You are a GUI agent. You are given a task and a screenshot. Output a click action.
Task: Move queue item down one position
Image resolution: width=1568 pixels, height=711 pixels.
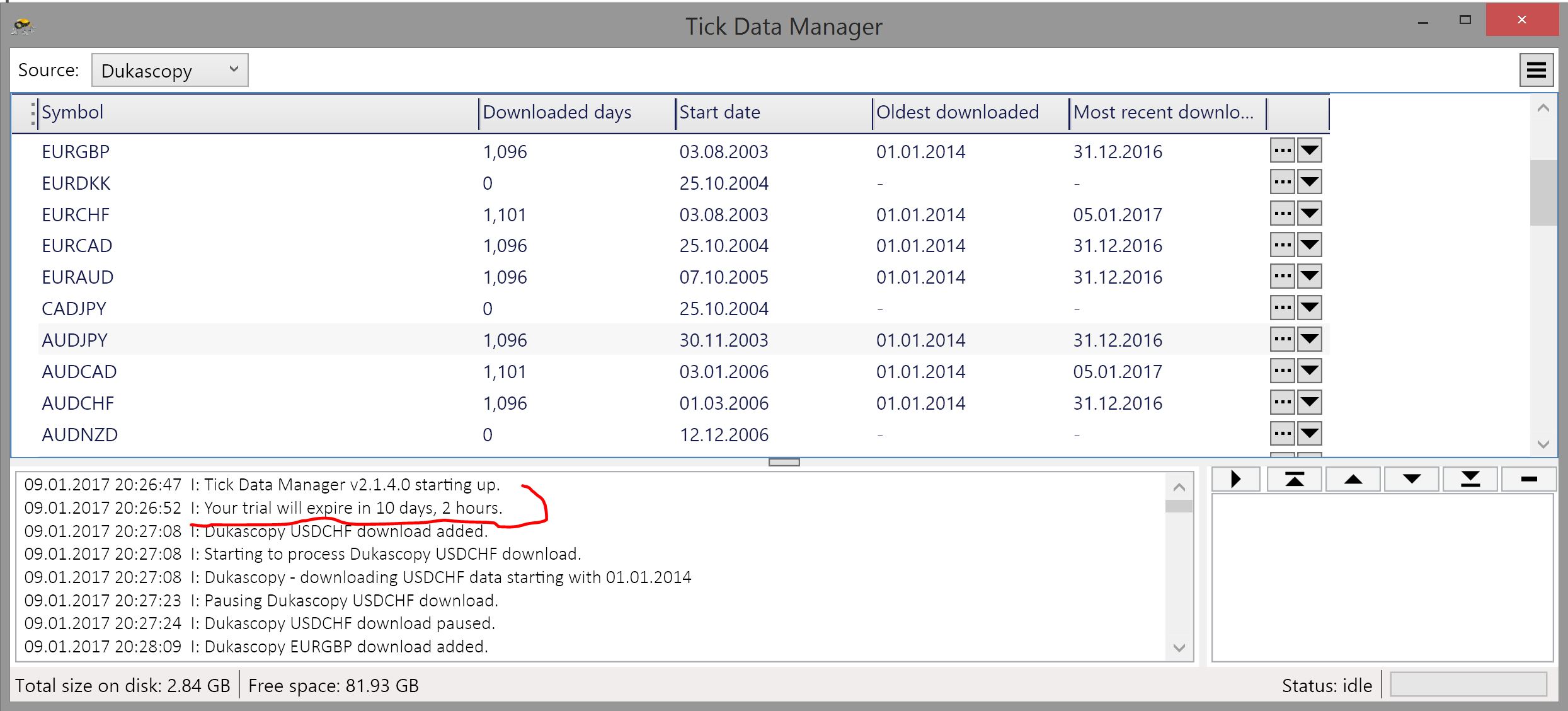(1412, 479)
